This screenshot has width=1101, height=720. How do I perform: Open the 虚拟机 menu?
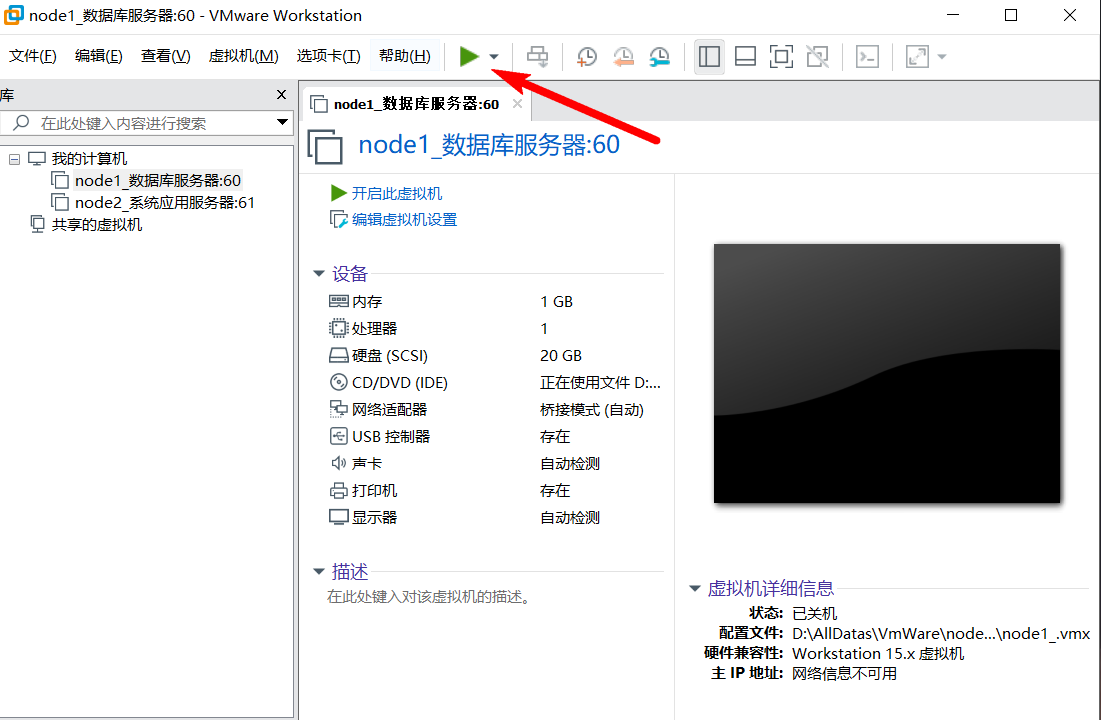click(x=243, y=56)
